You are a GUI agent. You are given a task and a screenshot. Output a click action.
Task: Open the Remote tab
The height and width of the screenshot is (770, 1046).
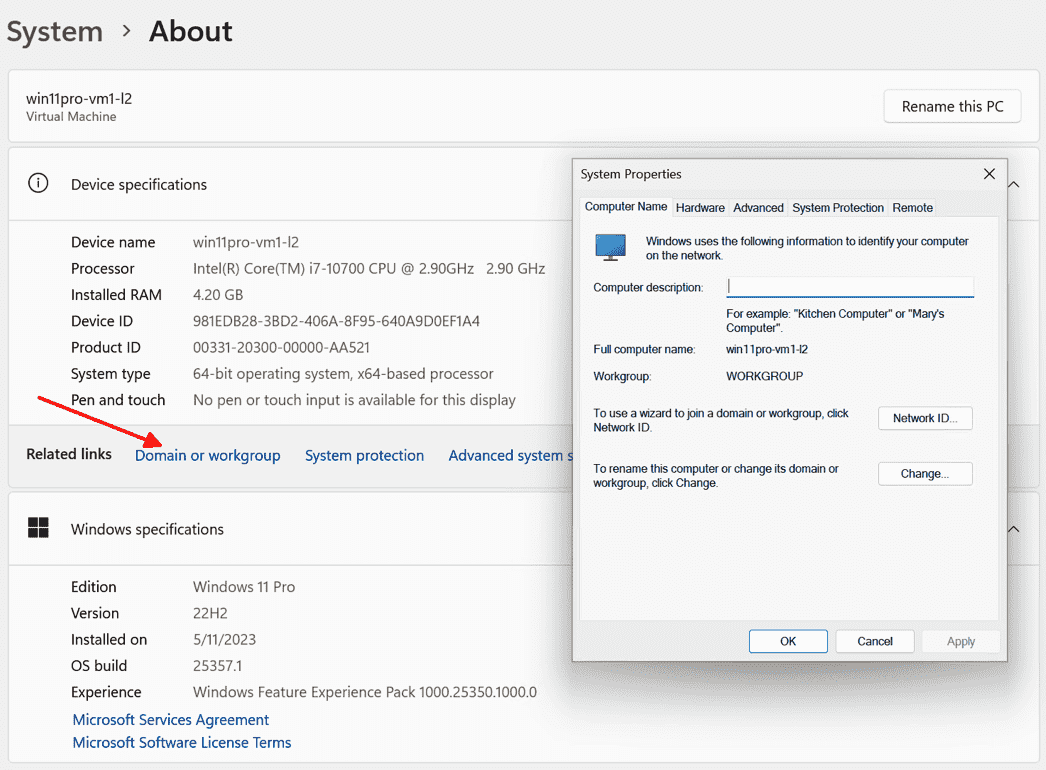click(913, 208)
